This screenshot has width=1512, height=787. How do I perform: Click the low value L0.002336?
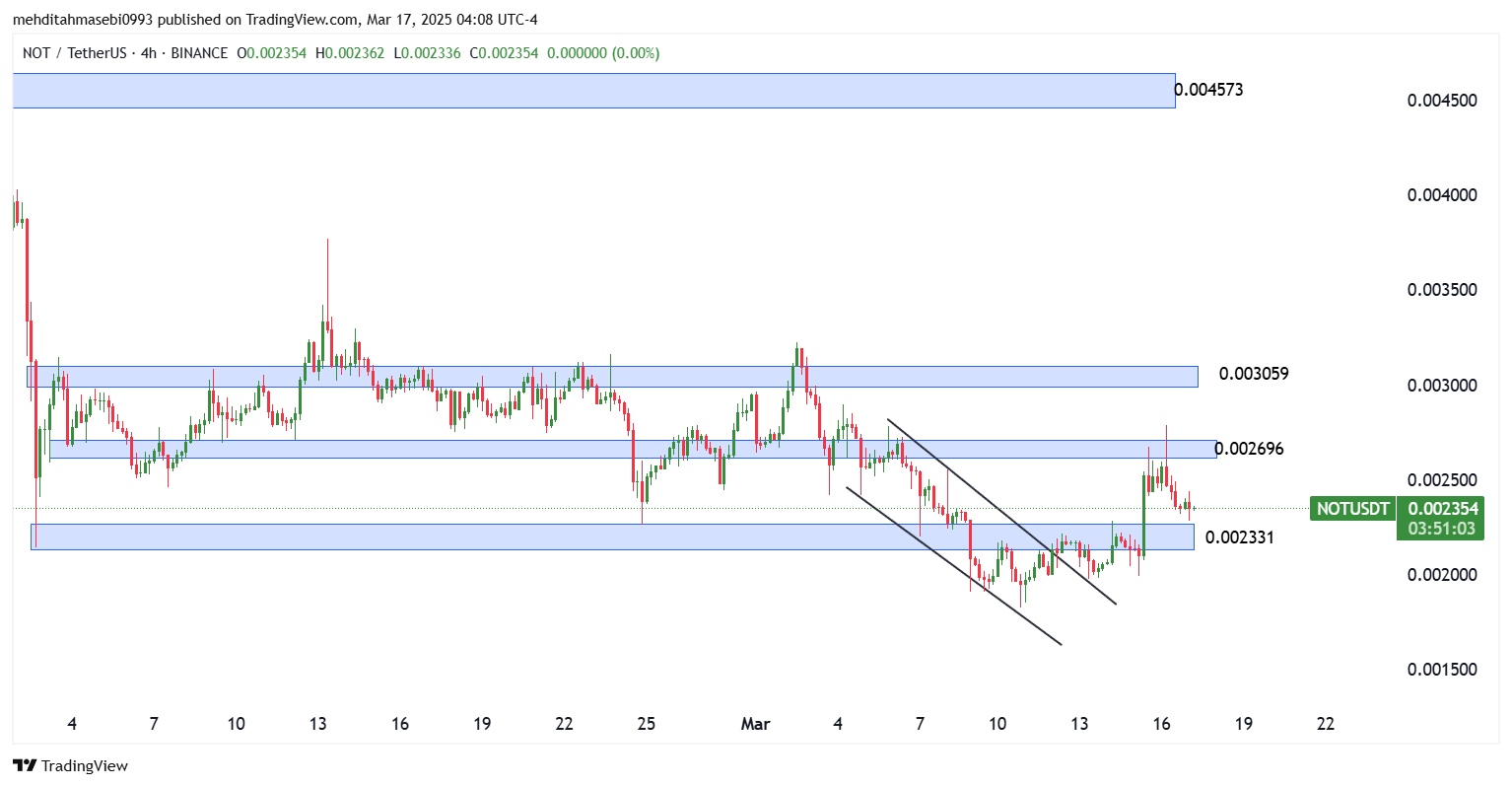tap(427, 53)
